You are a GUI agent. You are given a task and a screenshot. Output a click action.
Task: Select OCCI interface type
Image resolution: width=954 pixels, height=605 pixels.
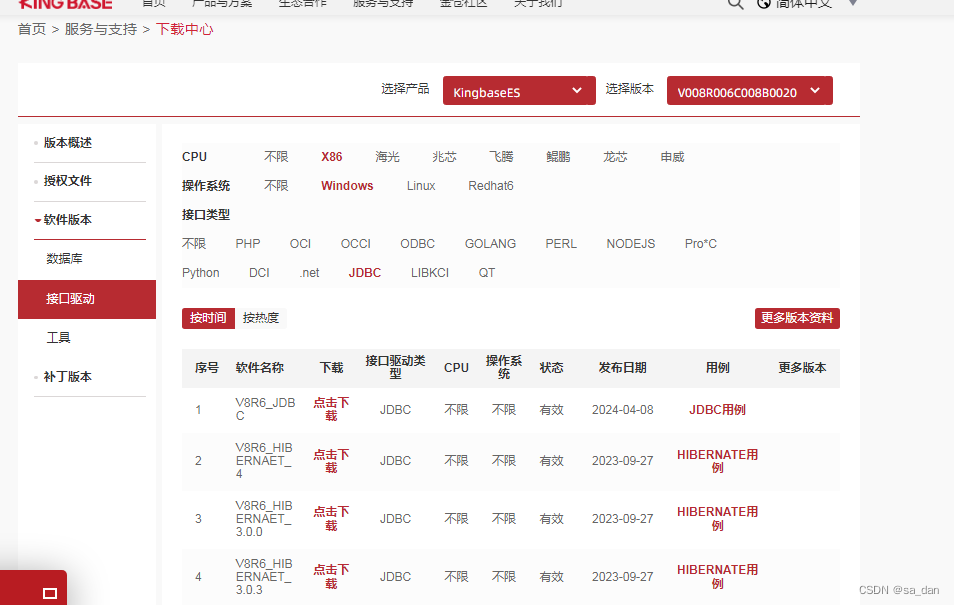click(x=356, y=244)
